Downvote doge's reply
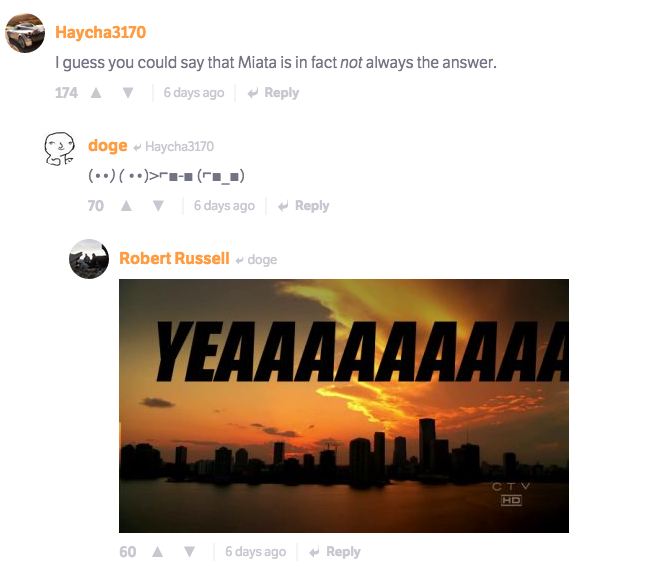Image resolution: width=654 pixels, height=577 pixels. 158,206
